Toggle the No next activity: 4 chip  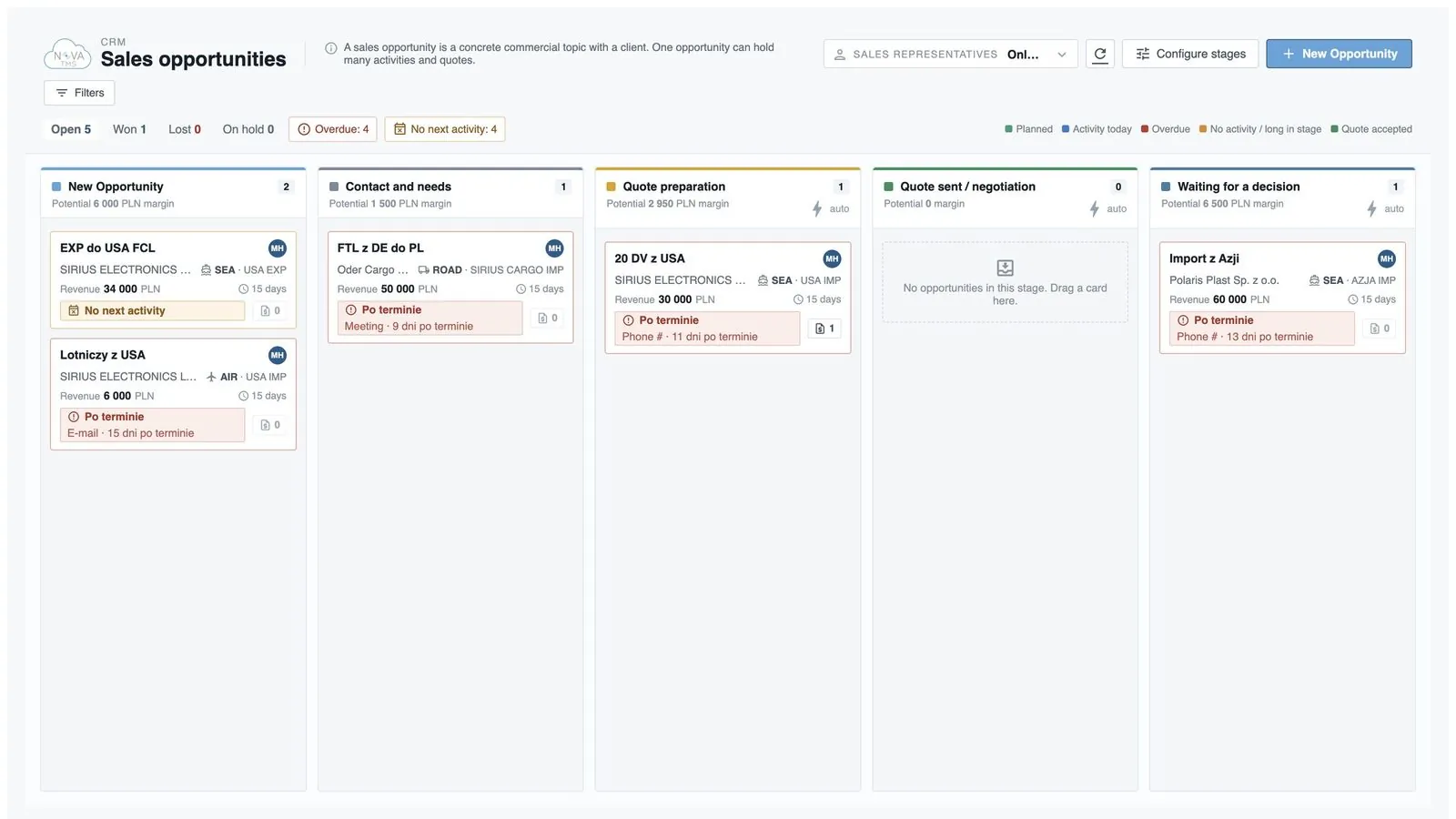click(x=444, y=129)
